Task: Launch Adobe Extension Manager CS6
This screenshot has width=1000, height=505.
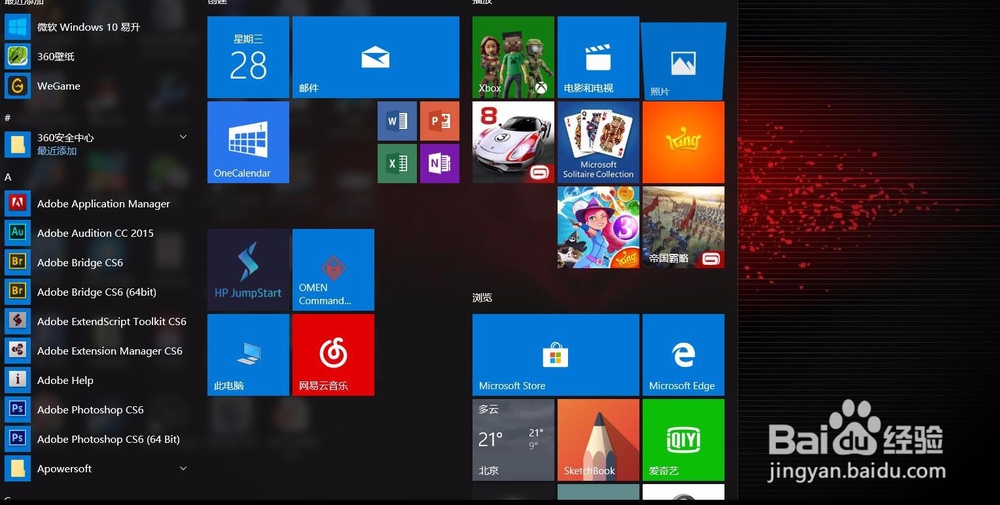Action: 97,351
